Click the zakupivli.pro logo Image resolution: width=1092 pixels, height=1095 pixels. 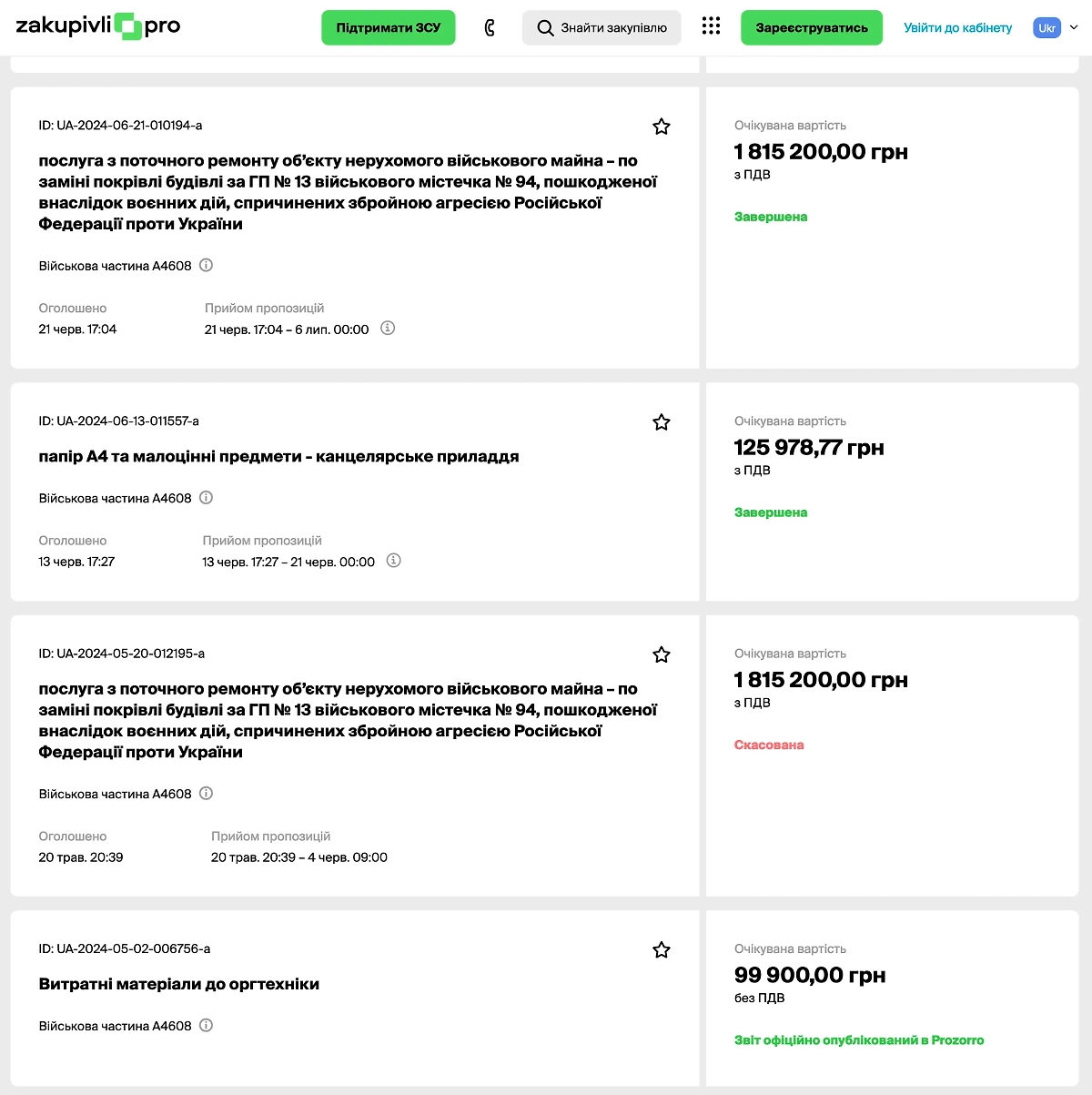[x=96, y=26]
